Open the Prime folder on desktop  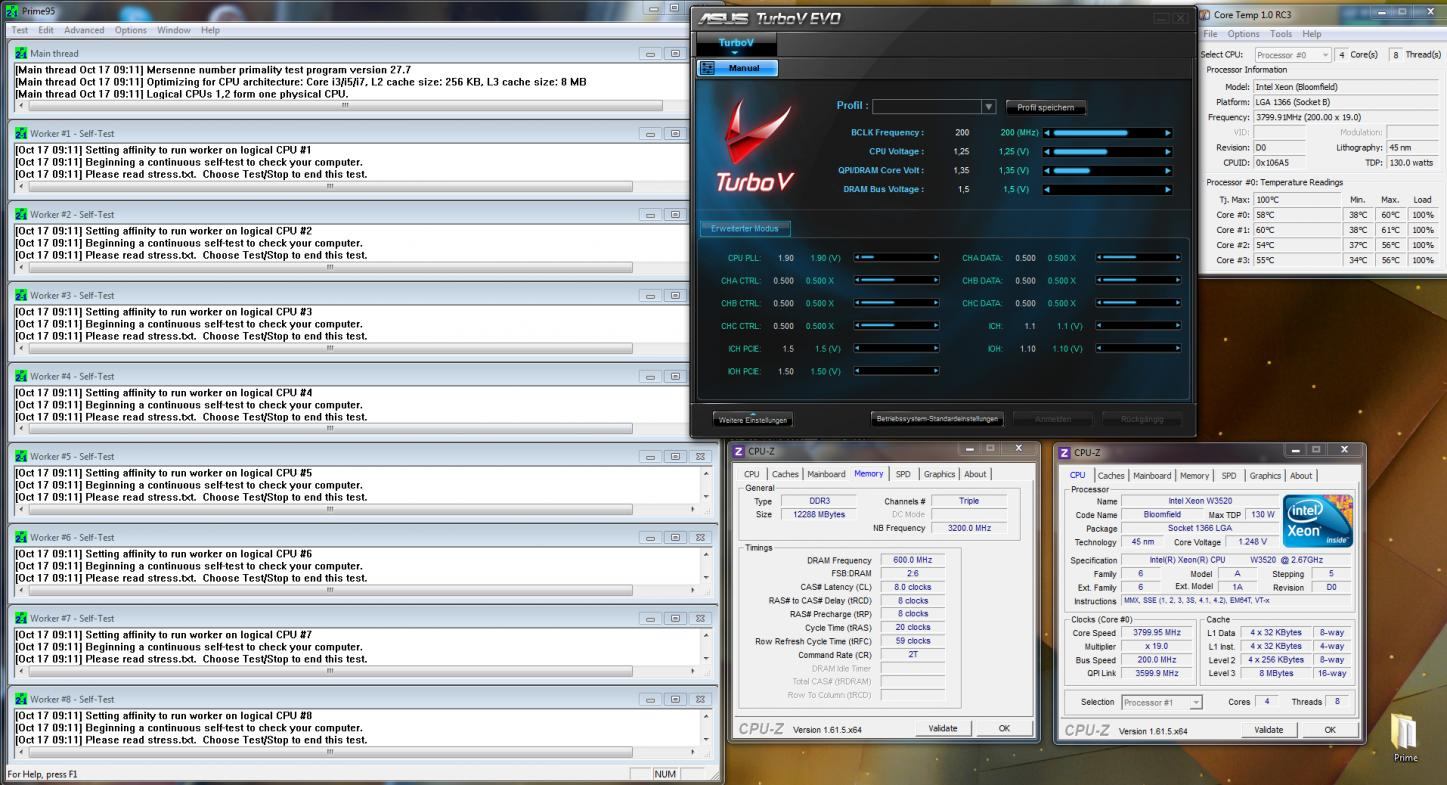[1405, 740]
